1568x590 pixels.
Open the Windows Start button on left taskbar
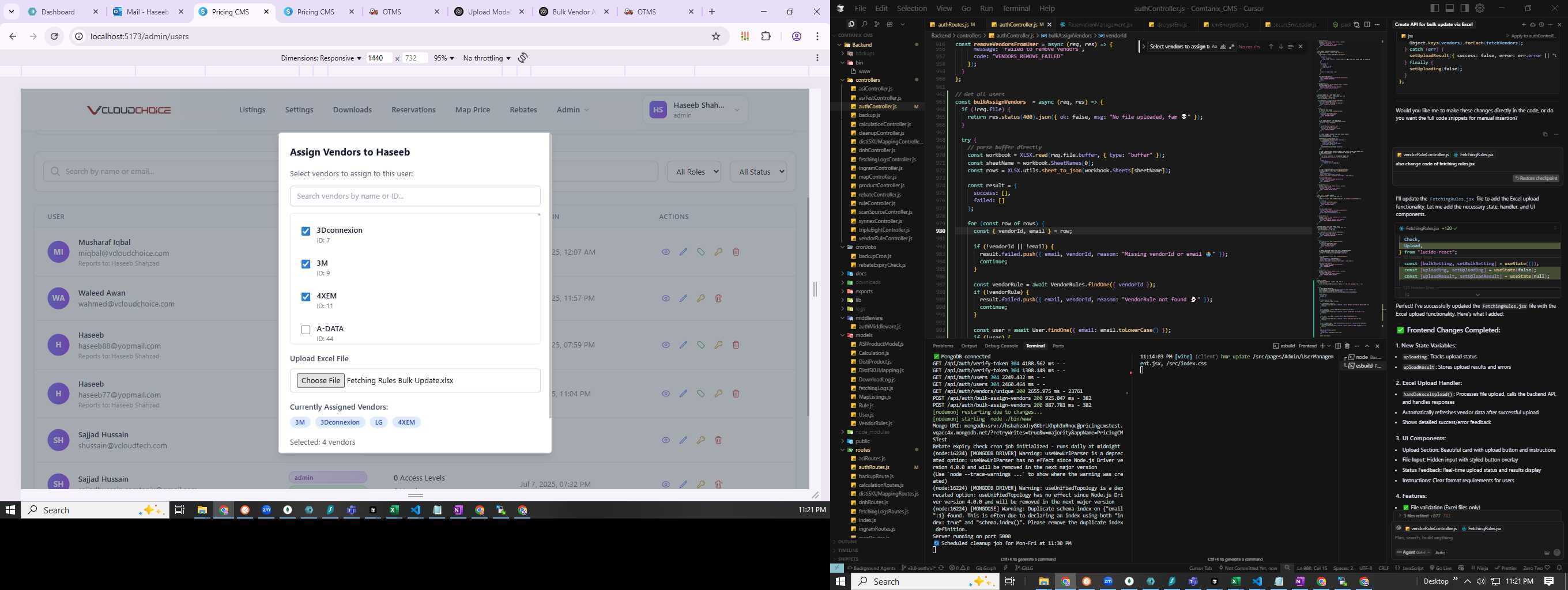(x=10, y=510)
